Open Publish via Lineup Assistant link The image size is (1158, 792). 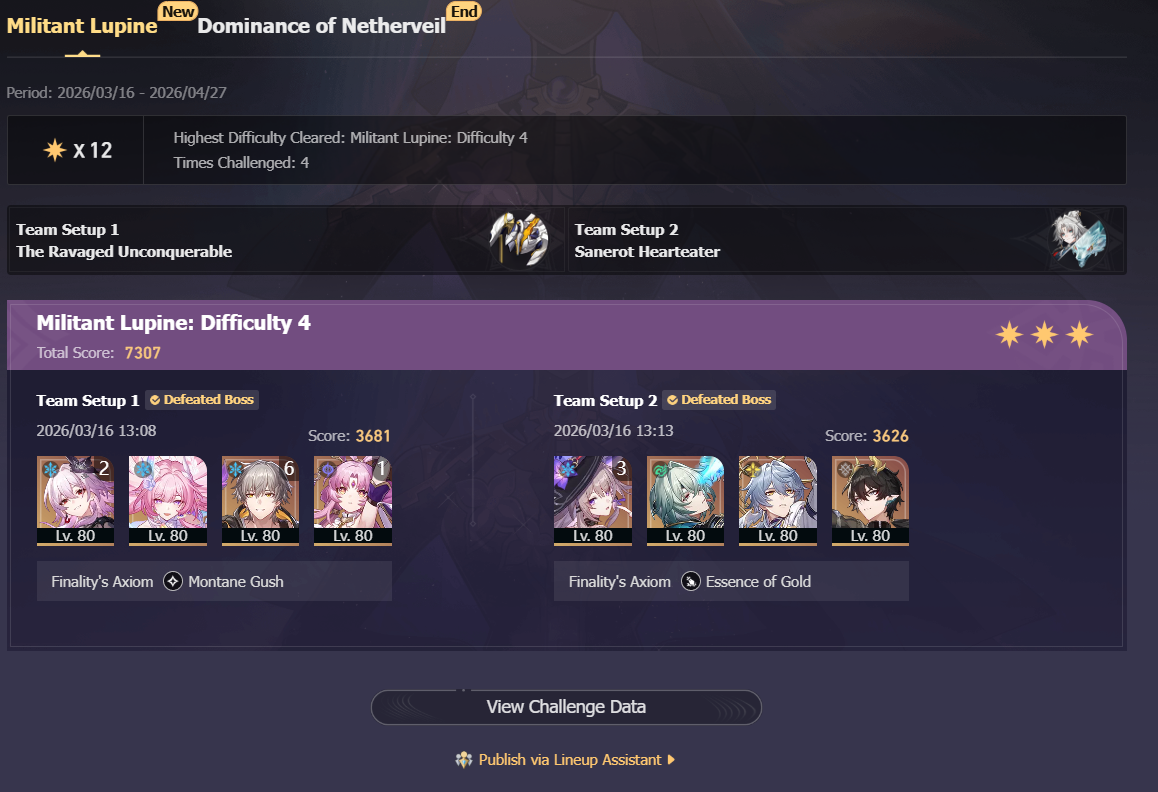pos(569,759)
